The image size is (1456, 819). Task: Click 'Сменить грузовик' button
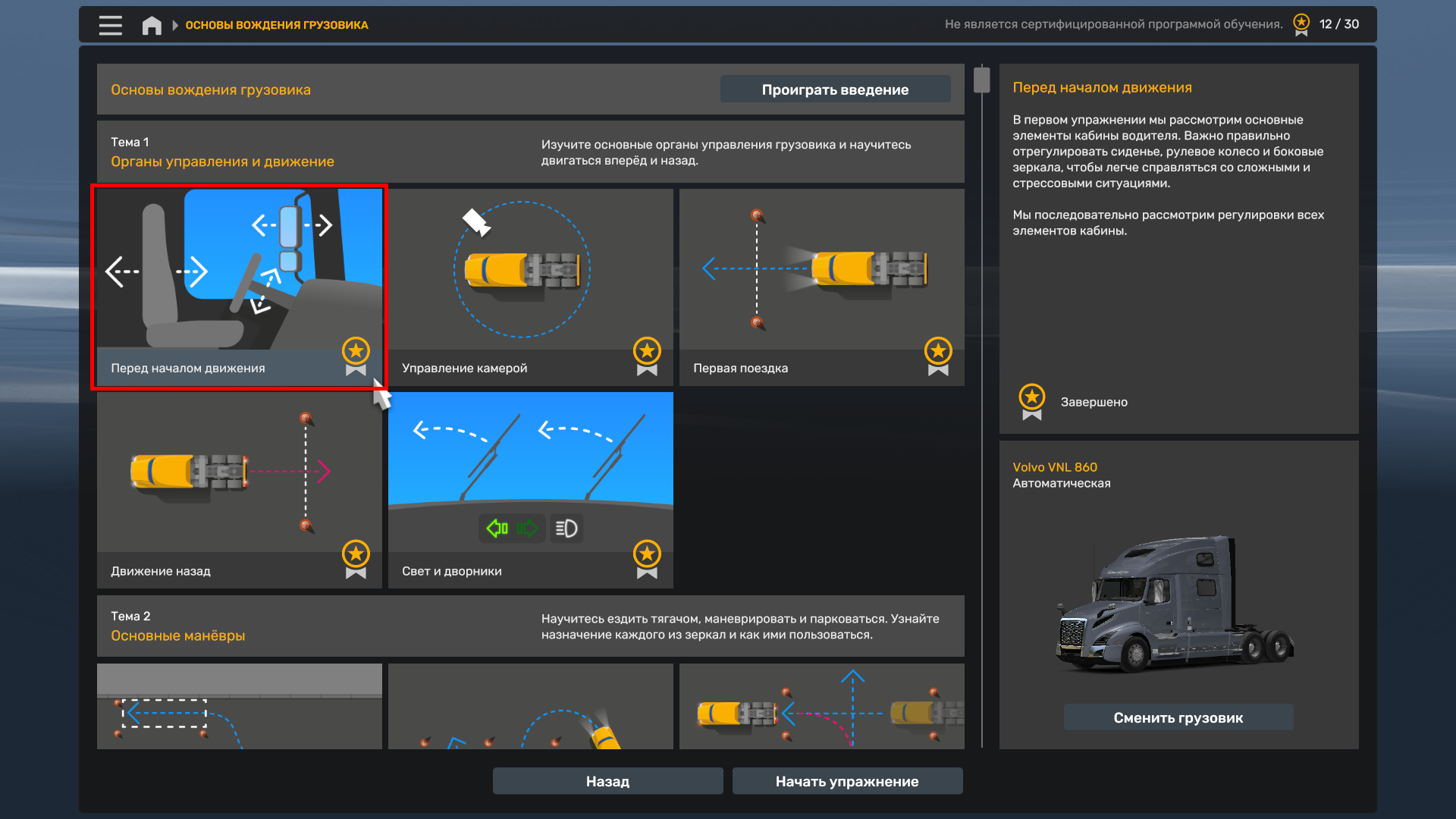click(1178, 717)
